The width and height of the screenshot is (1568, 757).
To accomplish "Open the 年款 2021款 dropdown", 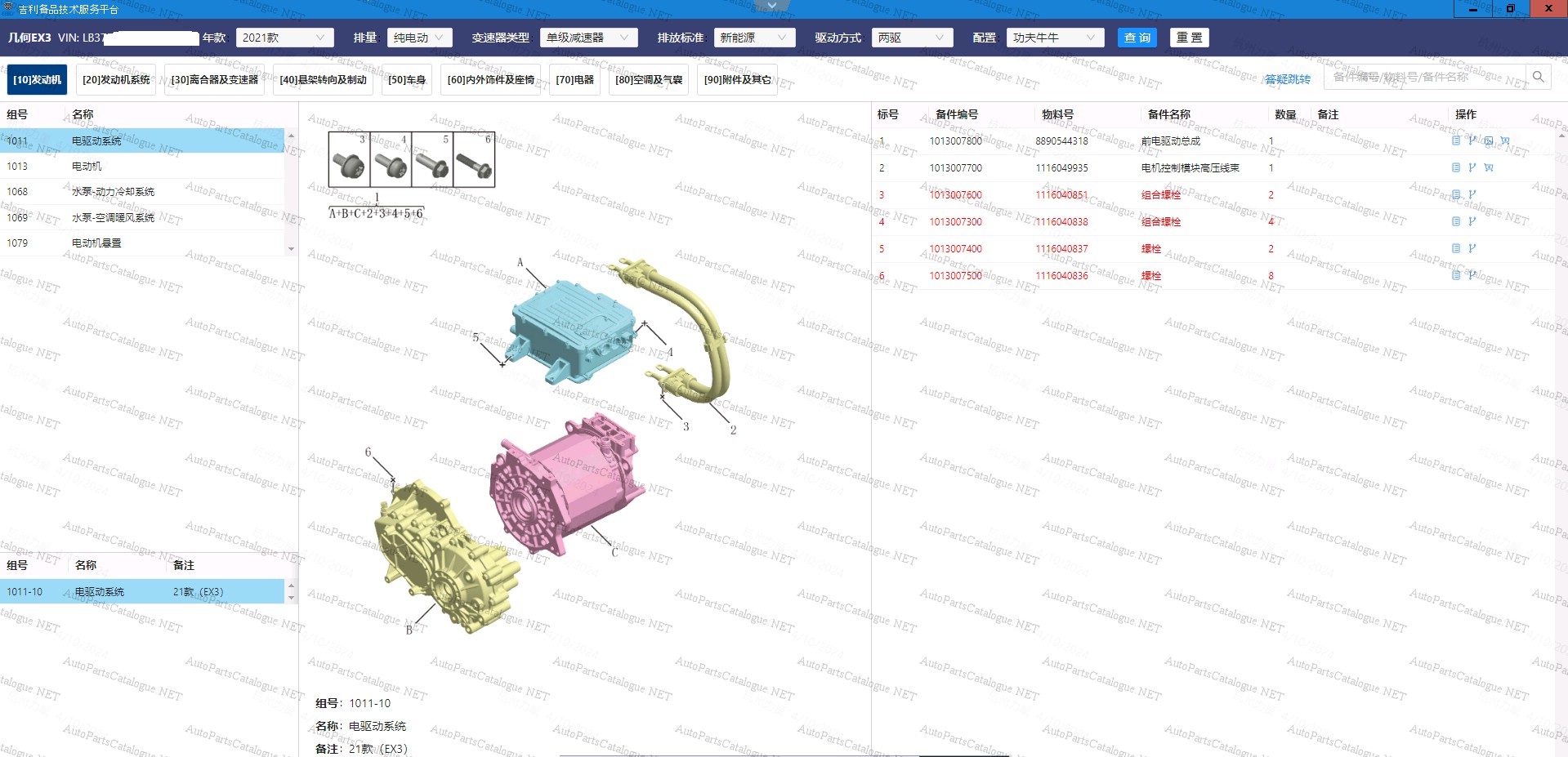I will point(284,38).
